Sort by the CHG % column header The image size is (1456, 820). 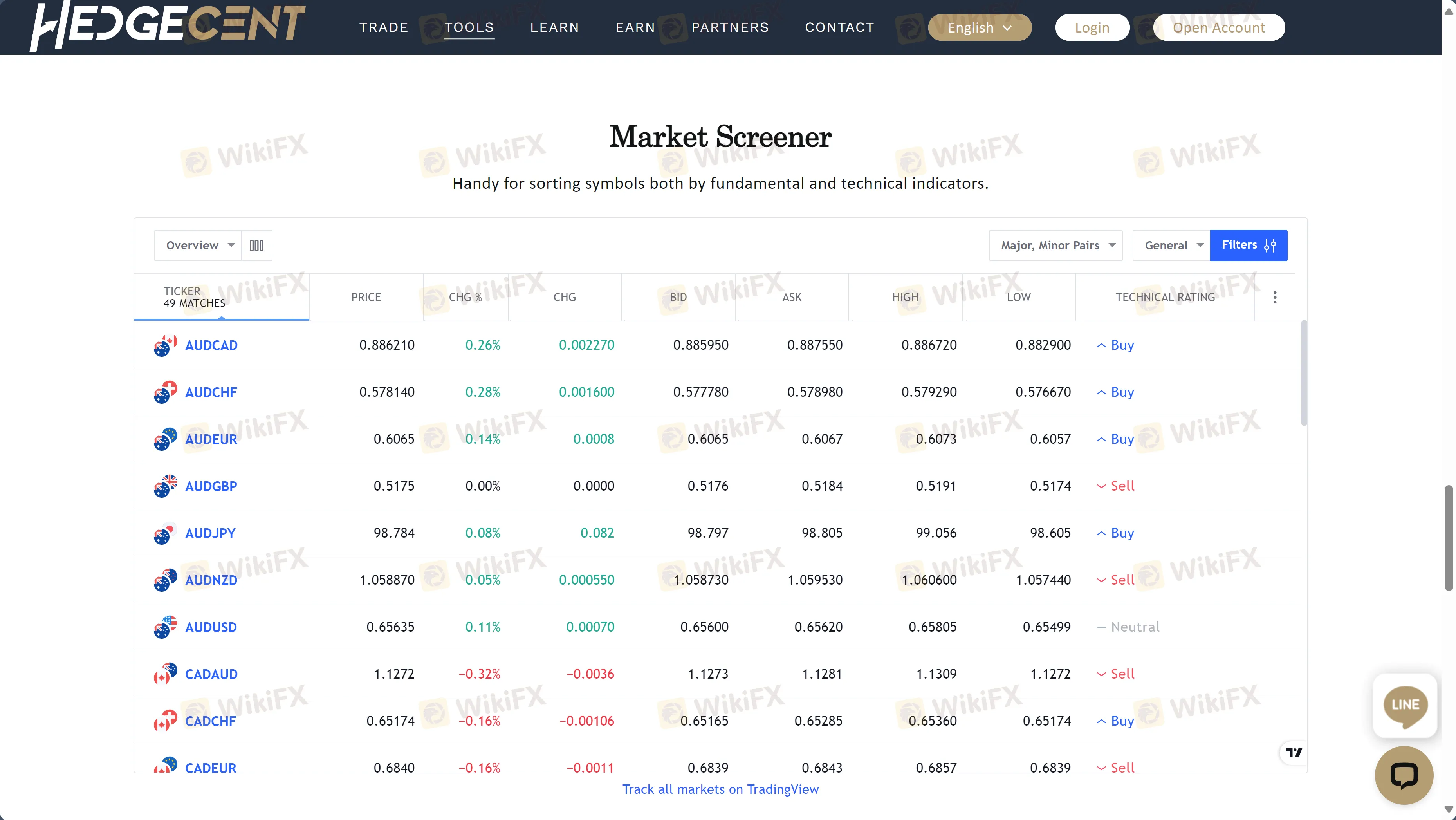coord(465,298)
